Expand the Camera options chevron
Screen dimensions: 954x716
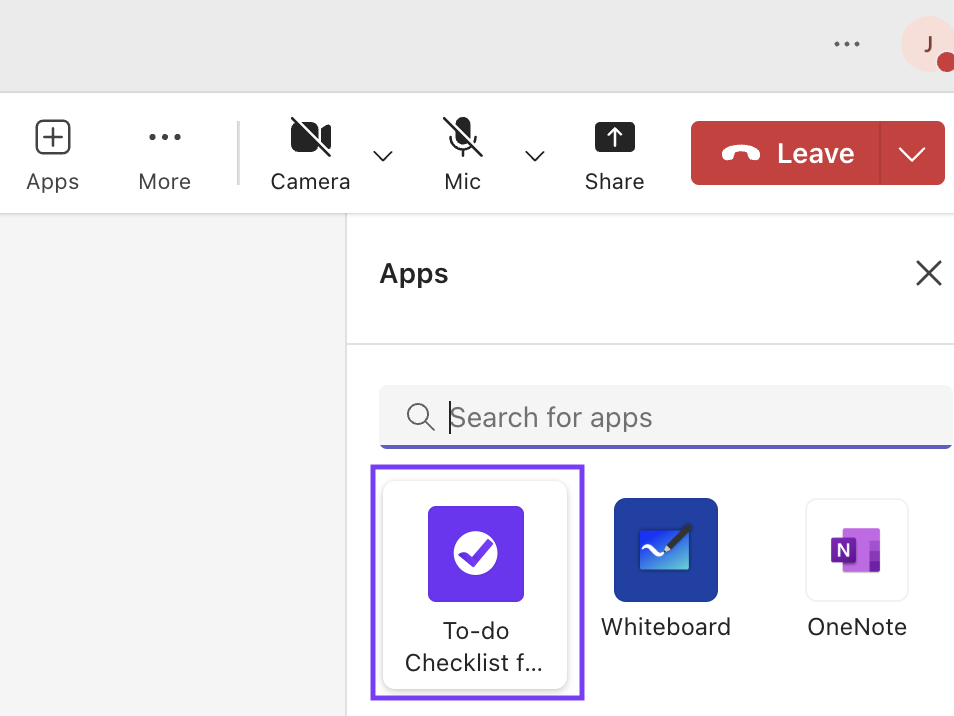[382, 156]
